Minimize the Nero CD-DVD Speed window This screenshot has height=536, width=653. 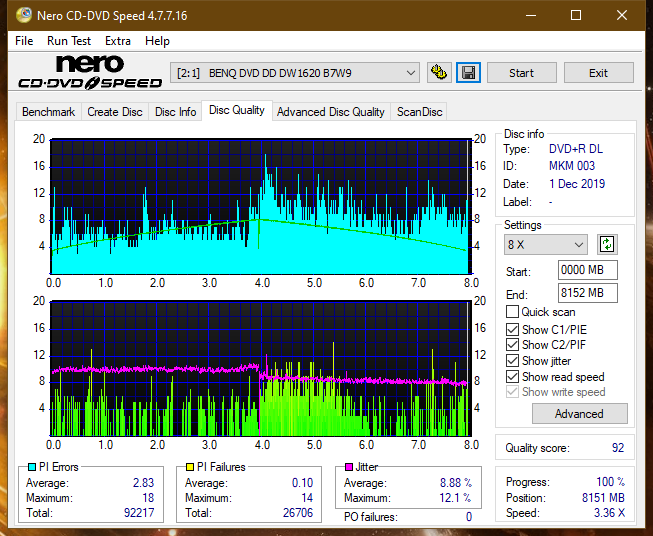[x=531, y=15]
